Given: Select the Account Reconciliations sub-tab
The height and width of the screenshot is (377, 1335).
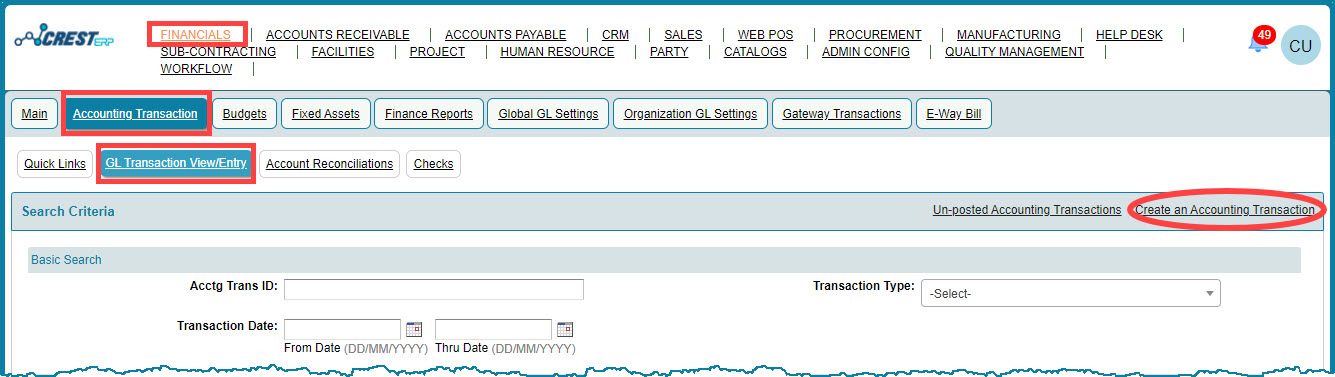Looking at the screenshot, I should (x=330, y=164).
